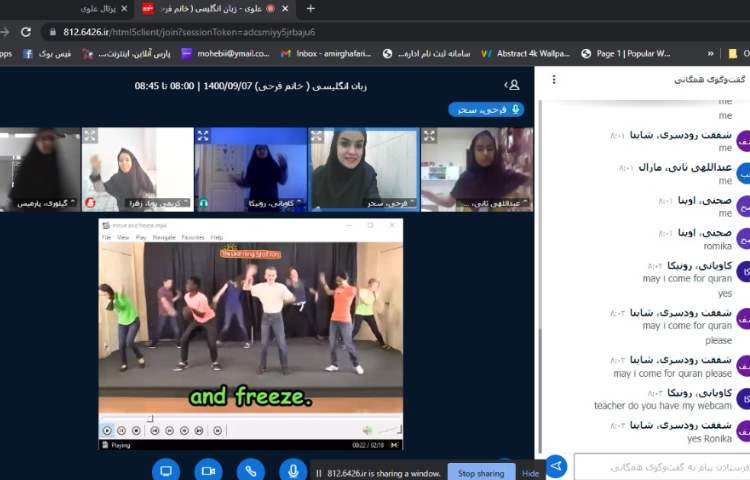Expand fullscreen on highlighted teacher webcam

tap(317, 136)
